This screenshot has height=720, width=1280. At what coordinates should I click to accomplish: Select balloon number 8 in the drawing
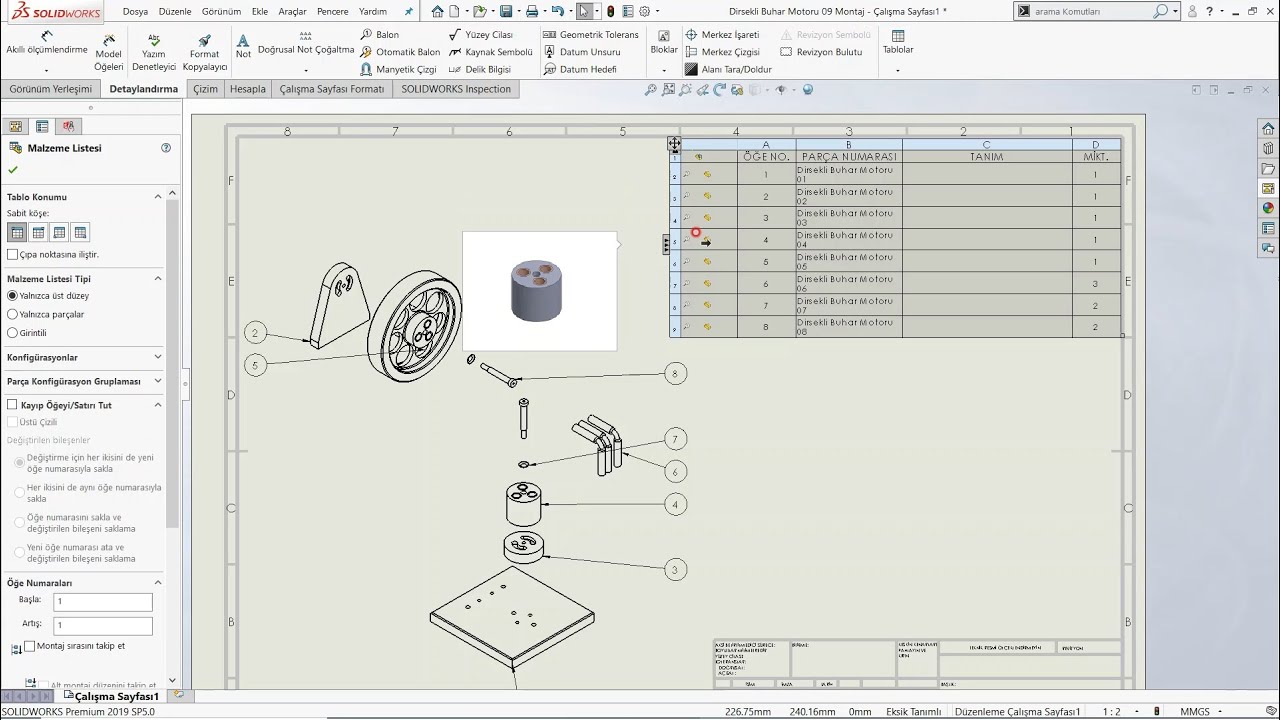click(675, 374)
